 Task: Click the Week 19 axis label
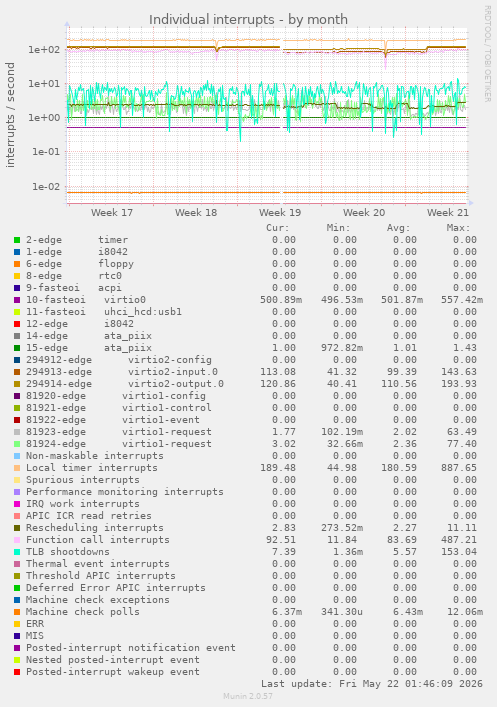(x=280, y=212)
